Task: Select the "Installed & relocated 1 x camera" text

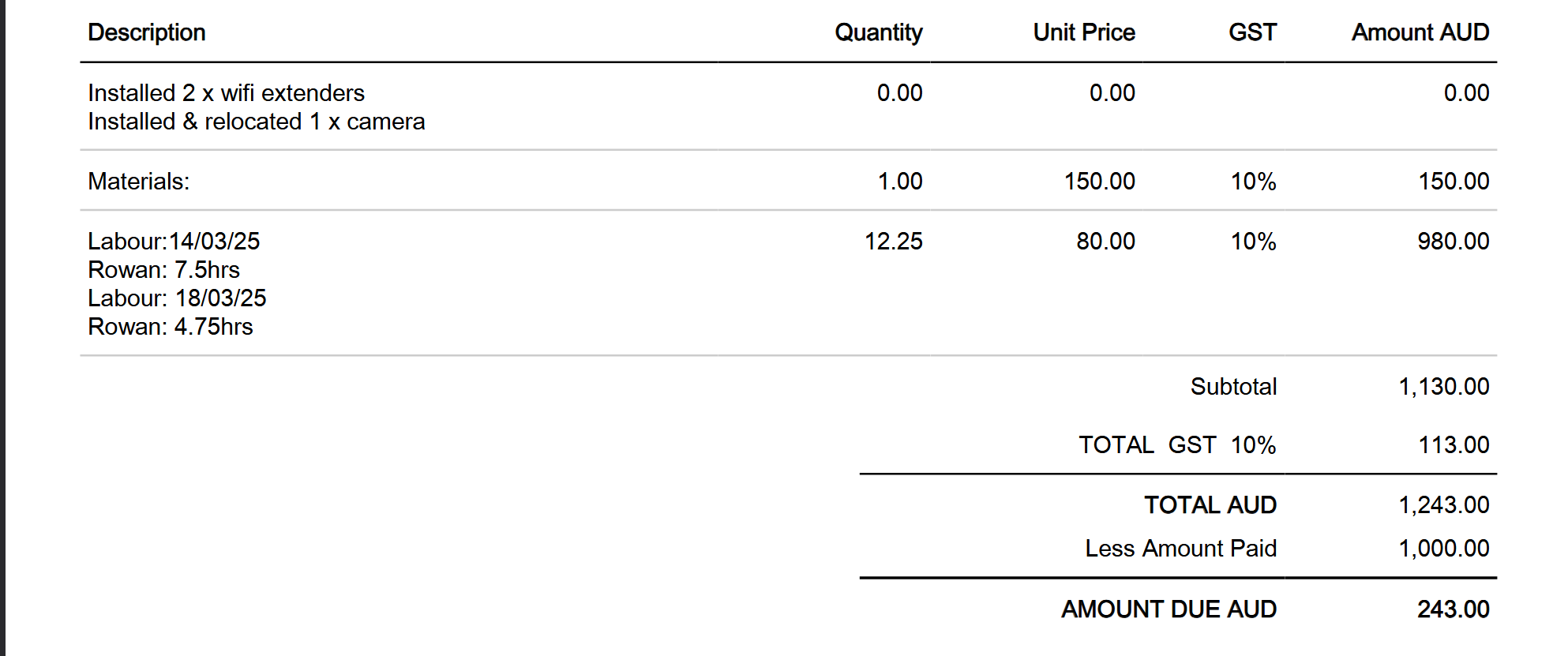Action: (256, 122)
